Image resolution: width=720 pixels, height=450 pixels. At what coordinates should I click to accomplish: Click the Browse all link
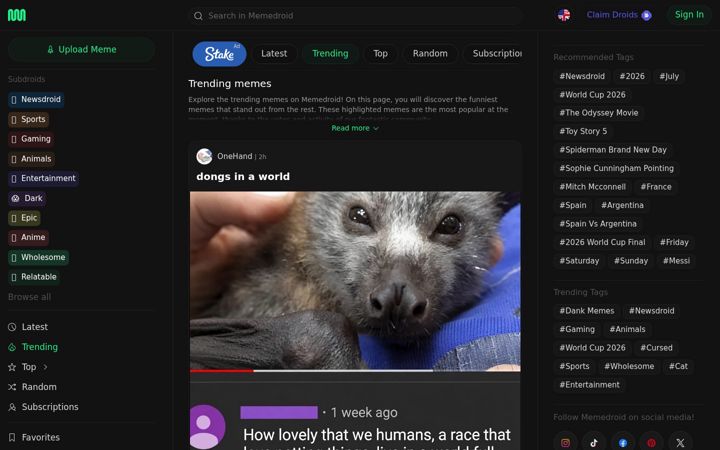[29, 297]
